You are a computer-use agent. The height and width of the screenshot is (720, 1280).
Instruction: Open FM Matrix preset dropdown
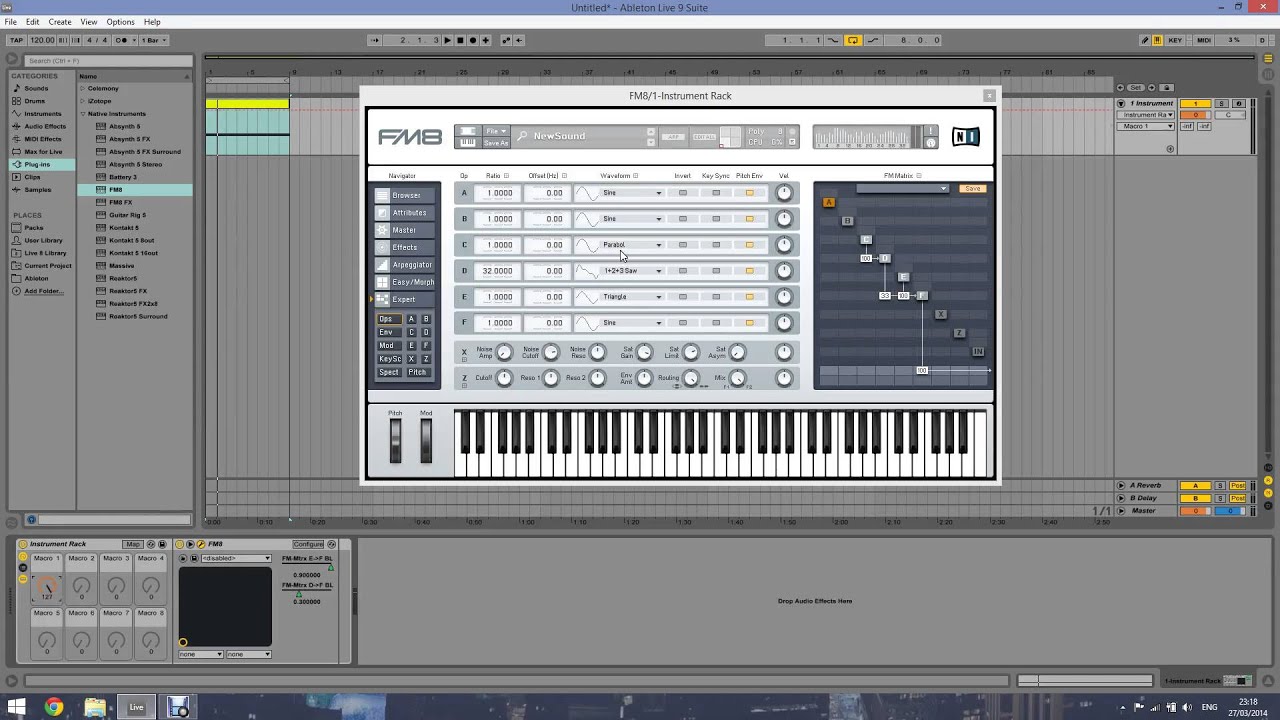point(902,188)
